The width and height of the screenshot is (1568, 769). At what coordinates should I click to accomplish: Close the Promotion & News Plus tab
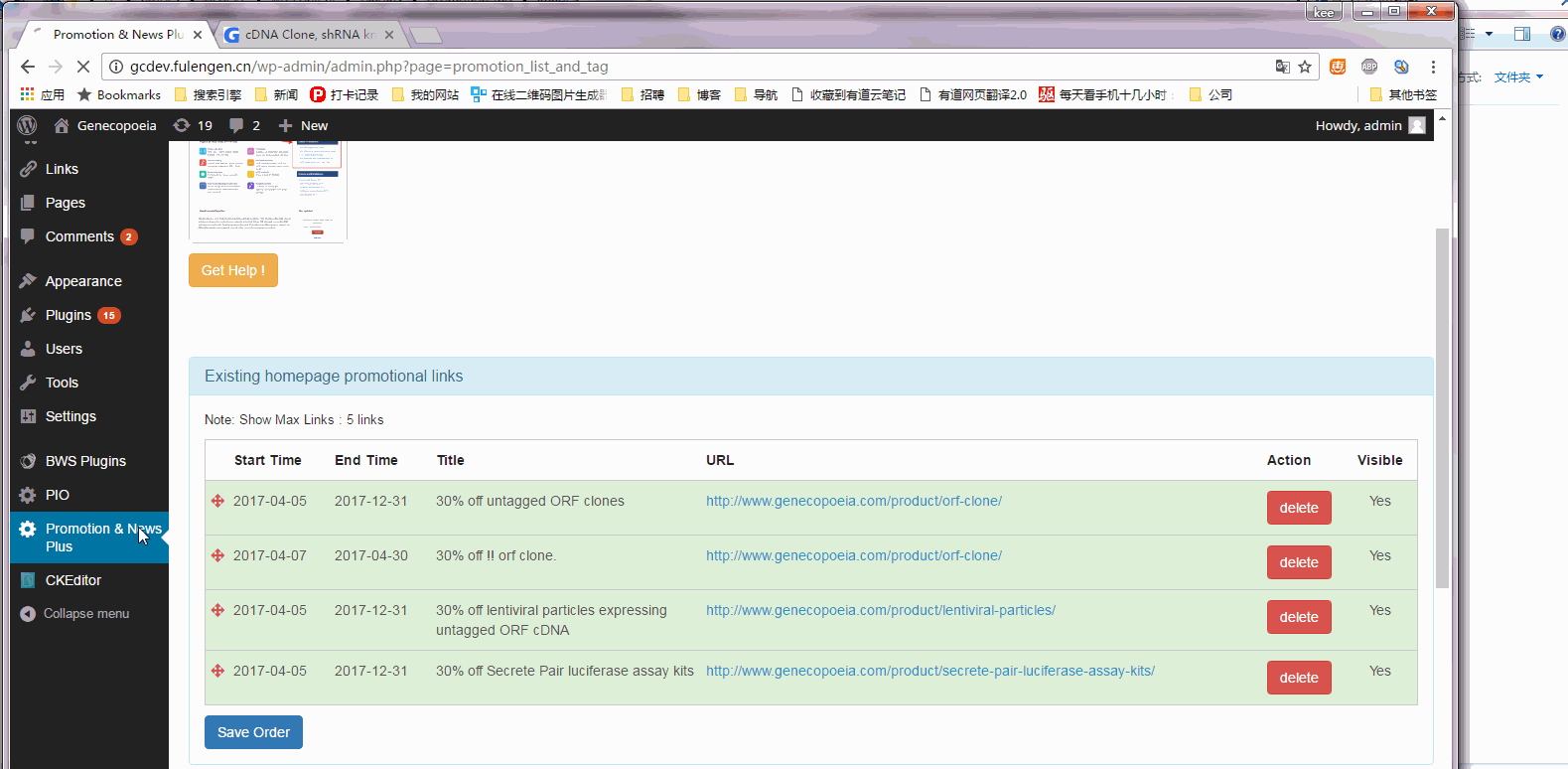coord(198,35)
